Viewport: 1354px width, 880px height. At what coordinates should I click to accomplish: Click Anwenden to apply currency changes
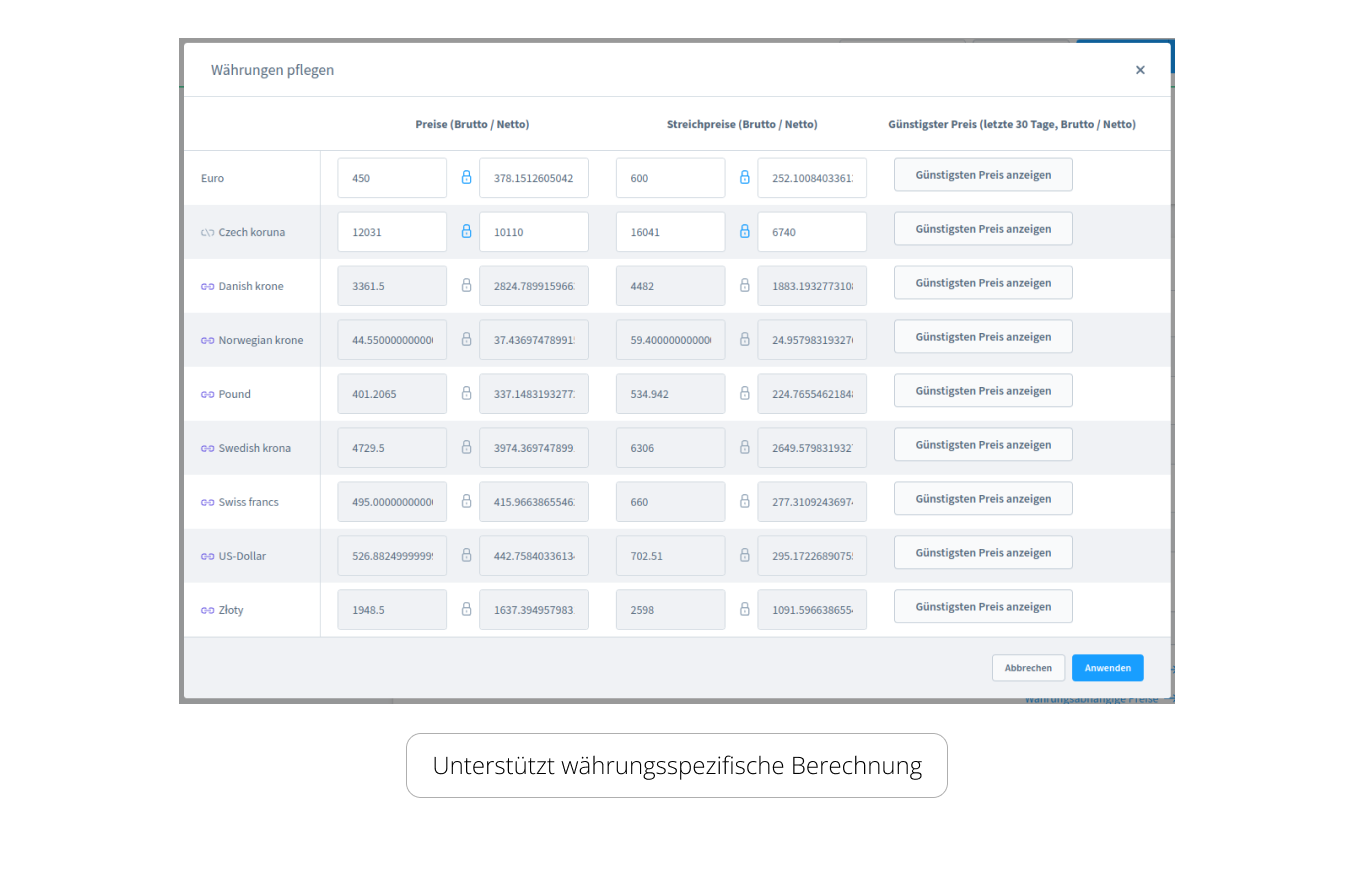point(1107,668)
